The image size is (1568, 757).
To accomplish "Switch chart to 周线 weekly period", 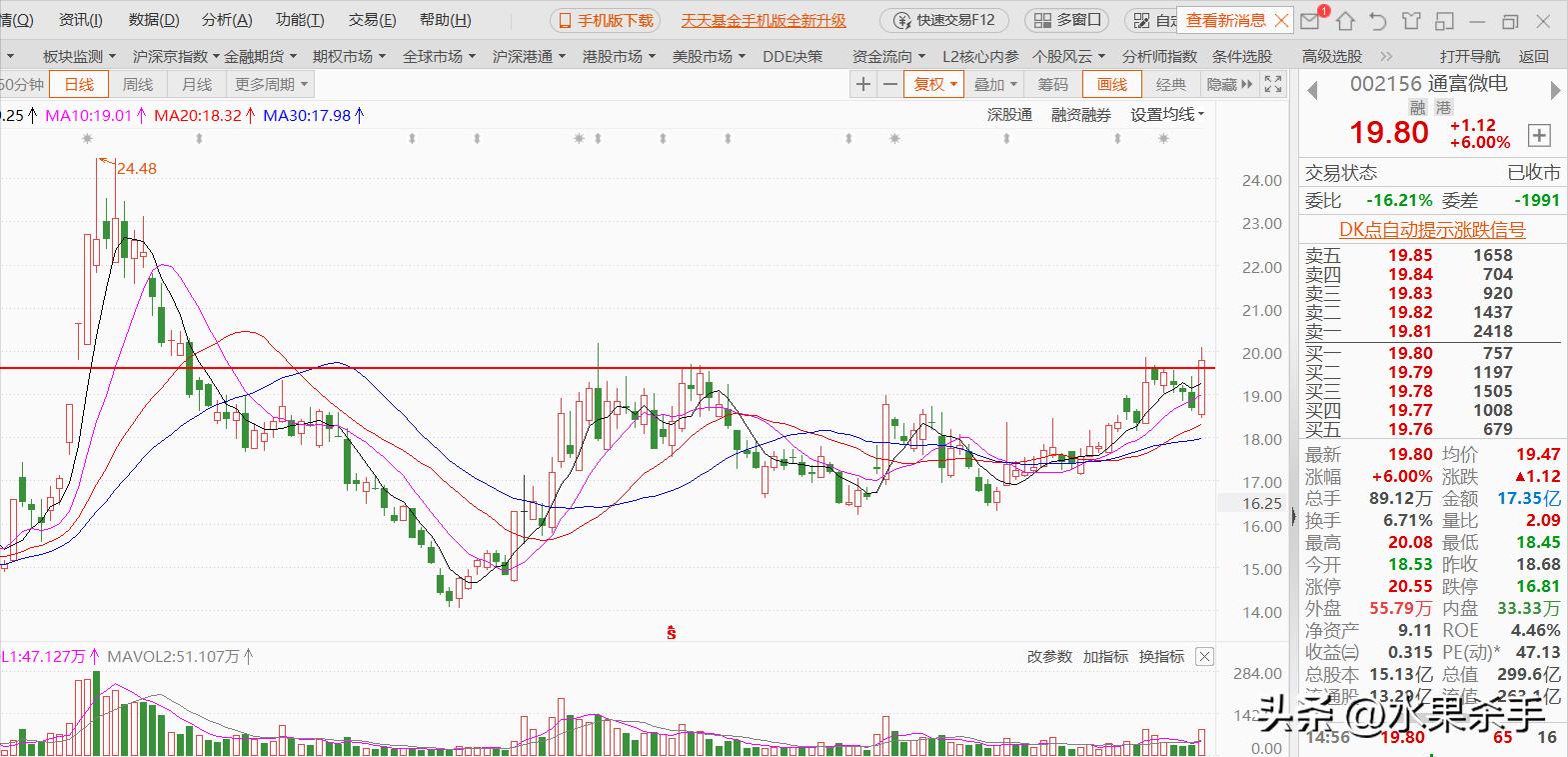I will click(x=138, y=85).
